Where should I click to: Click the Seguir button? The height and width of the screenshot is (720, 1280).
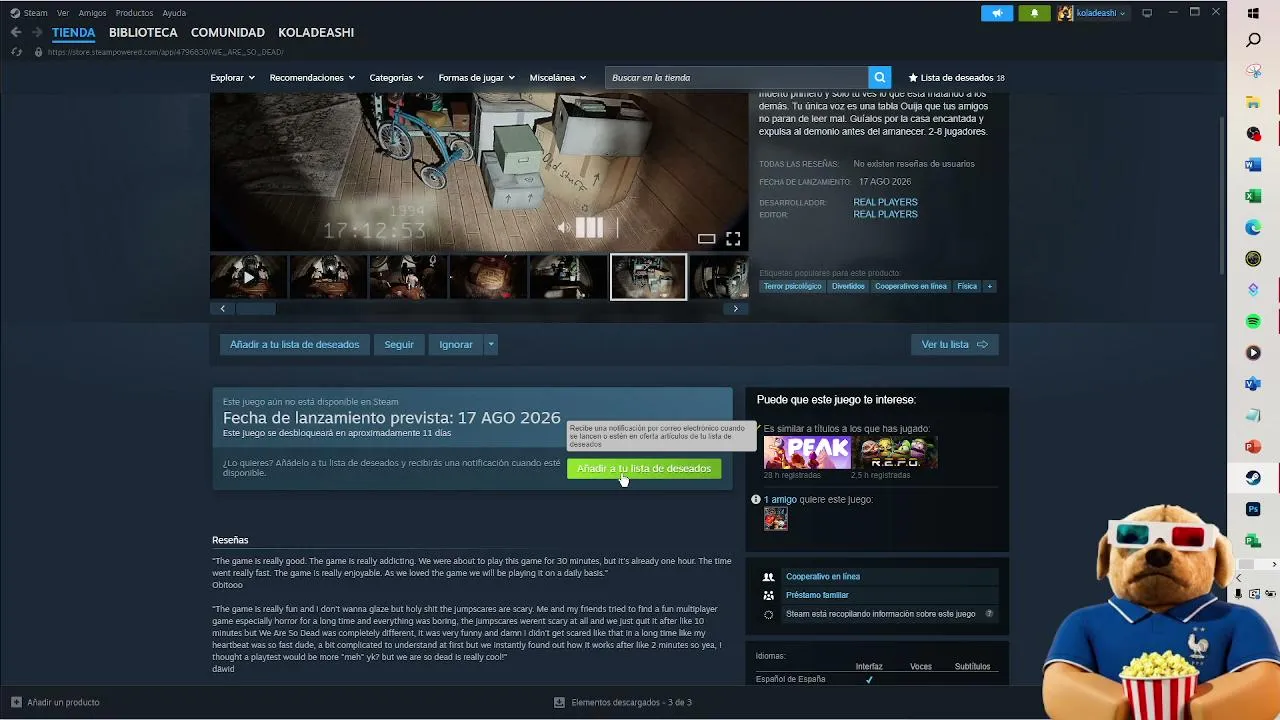[399, 344]
